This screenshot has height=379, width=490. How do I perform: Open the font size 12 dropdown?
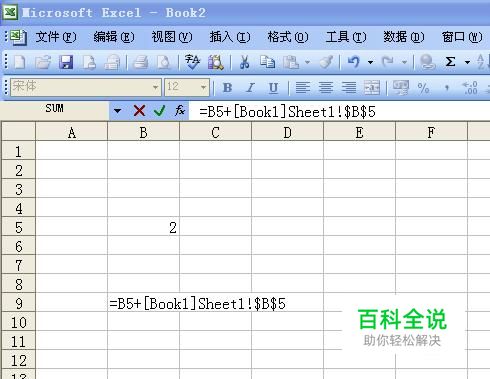203,88
